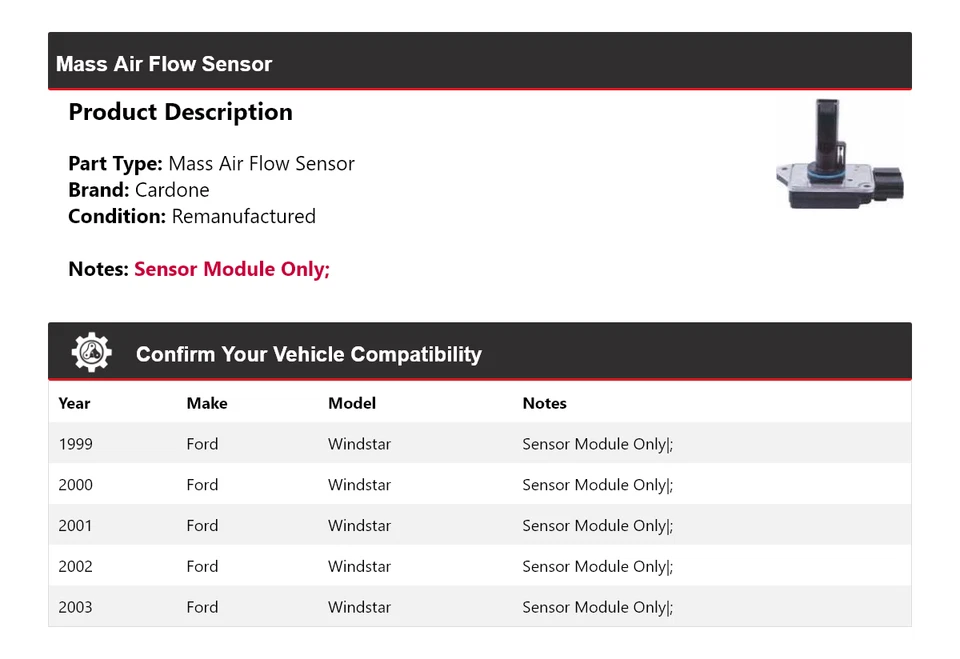
Task: Click the Product Description heading
Action: click(x=180, y=112)
